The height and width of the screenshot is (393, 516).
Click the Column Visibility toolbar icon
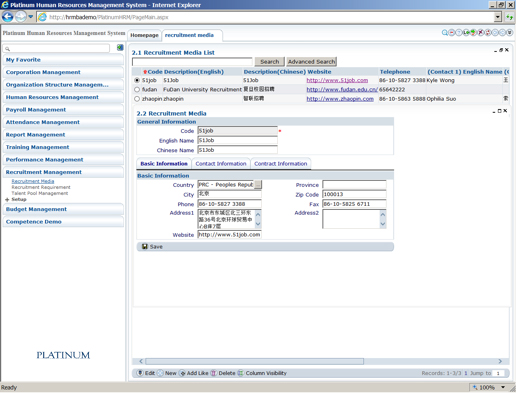[241, 373]
